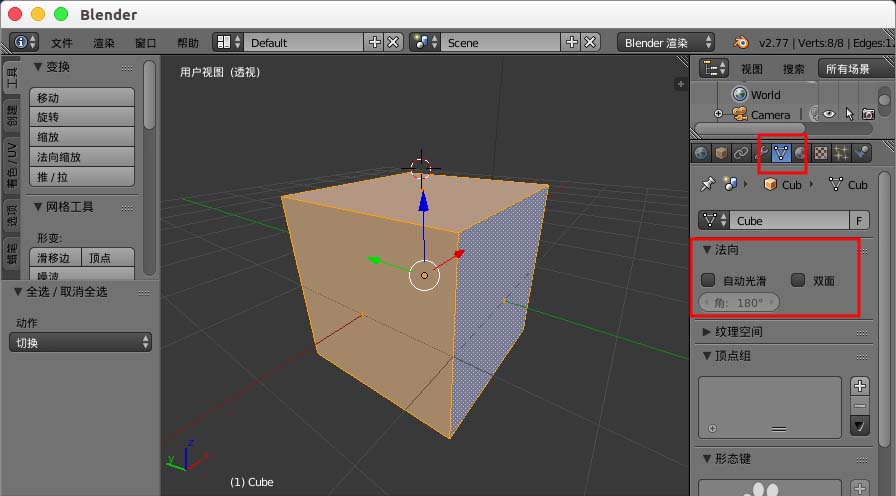896x496 pixels.
Task: Open the outliner 搜索 menu
Action: [x=794, y=69]
